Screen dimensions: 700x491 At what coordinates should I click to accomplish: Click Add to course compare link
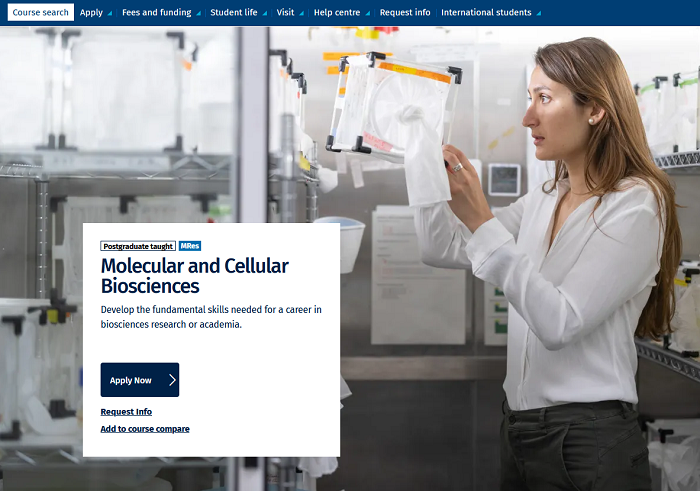click(145, 429)
